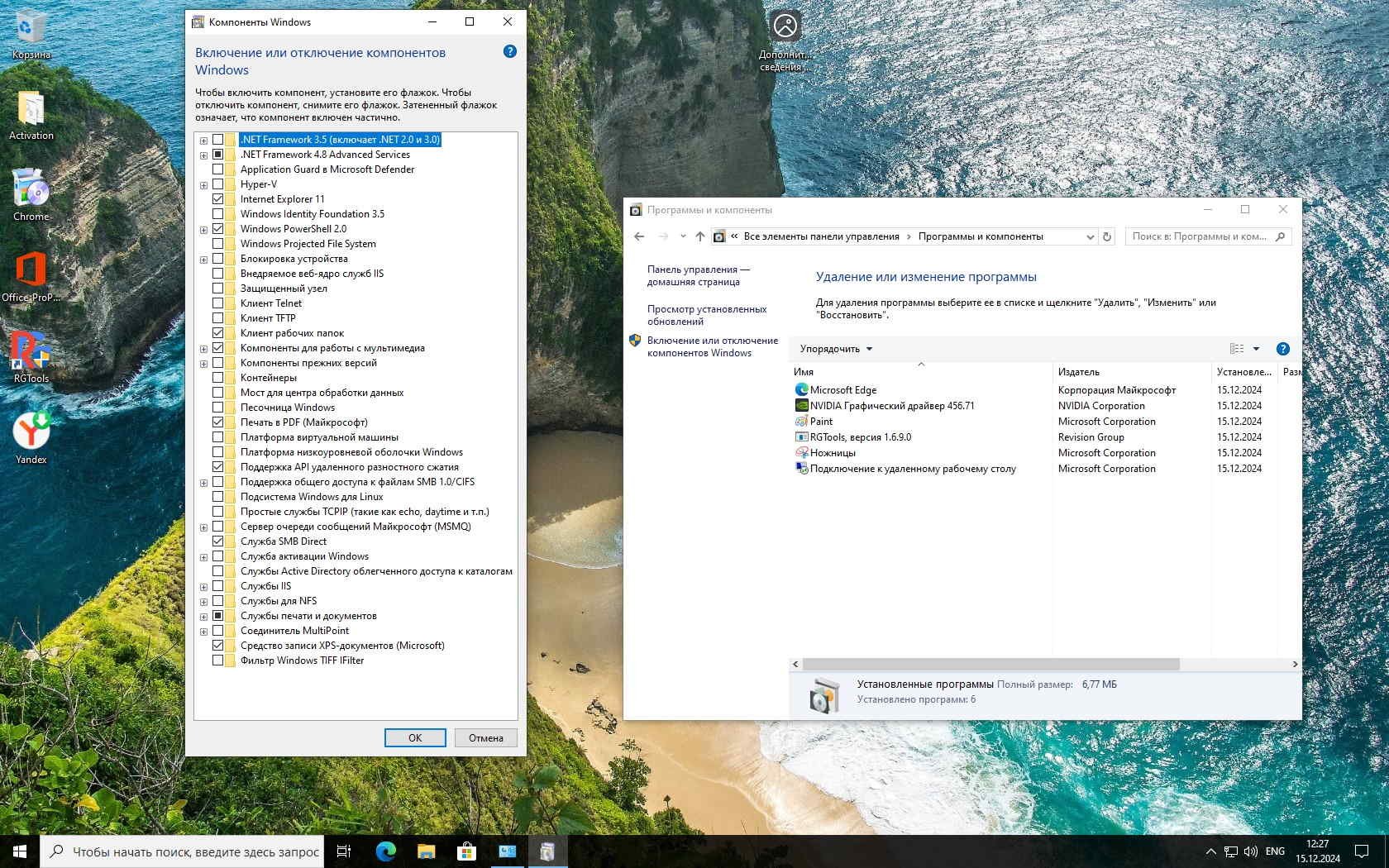Open the Просмотр установленных обновлений link
The height and width of the screenshot is (868, 1389).
[707, 315]
